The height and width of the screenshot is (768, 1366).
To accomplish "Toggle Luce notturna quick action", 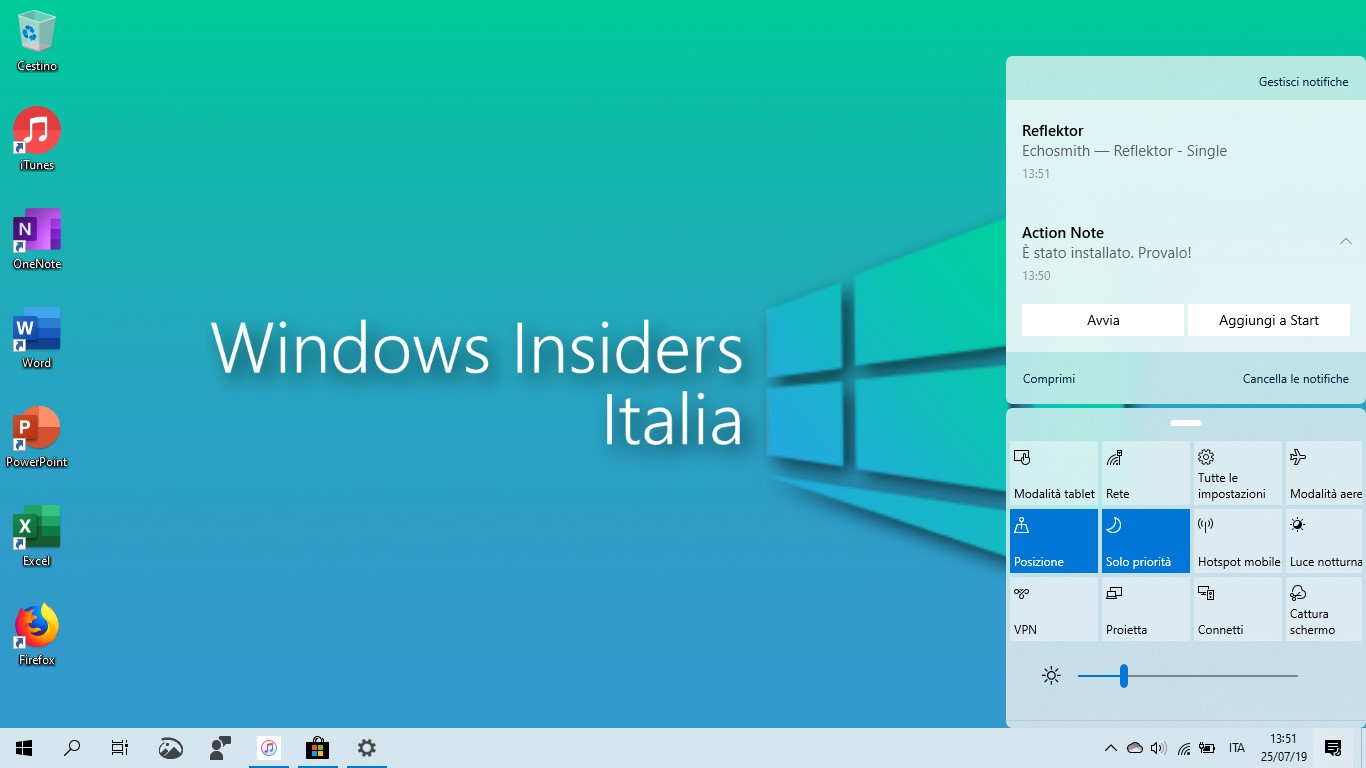I will coord(1325,541).
